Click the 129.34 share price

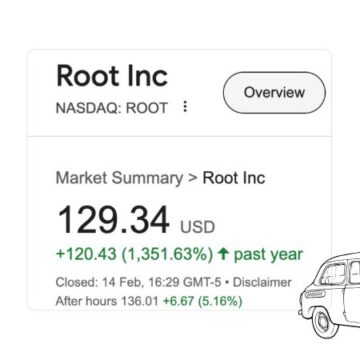pyautogui.click(x=113, y=220)
